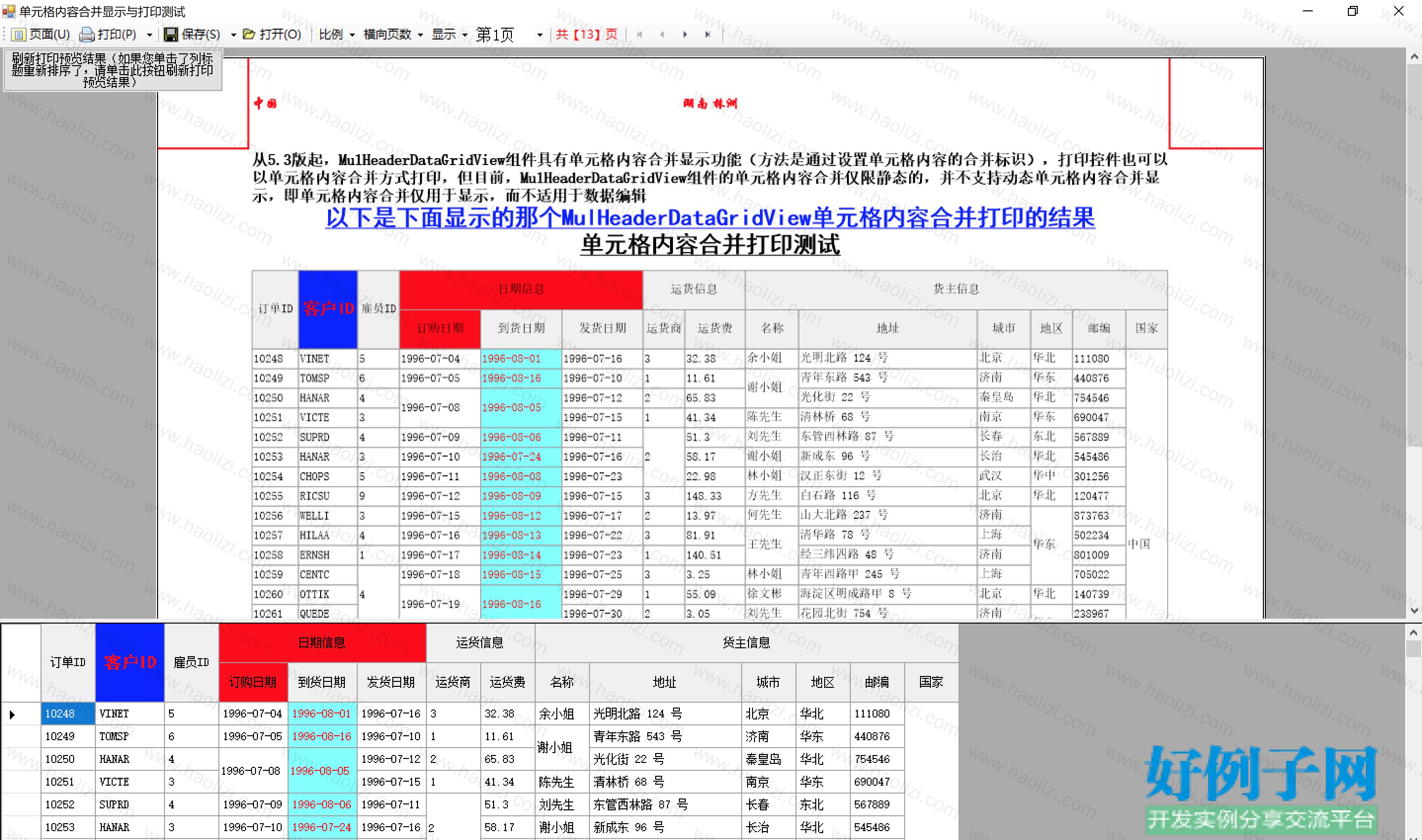Select merged cell 1996-07-08 in bottom grid
The height and width of the screenshot is (840, 1422).
[253, 770]
